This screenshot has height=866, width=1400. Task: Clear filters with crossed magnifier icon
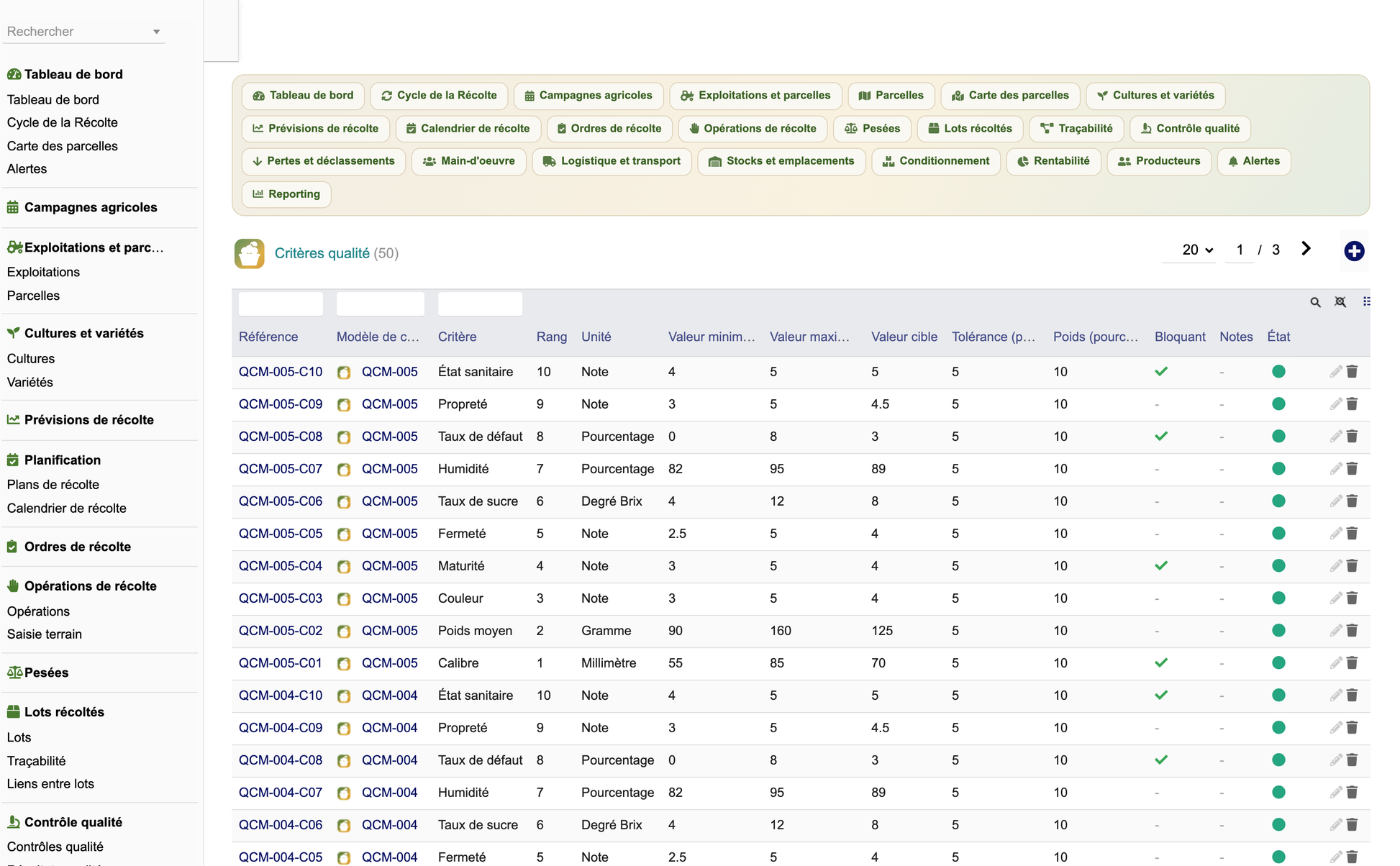(1340, 302)
